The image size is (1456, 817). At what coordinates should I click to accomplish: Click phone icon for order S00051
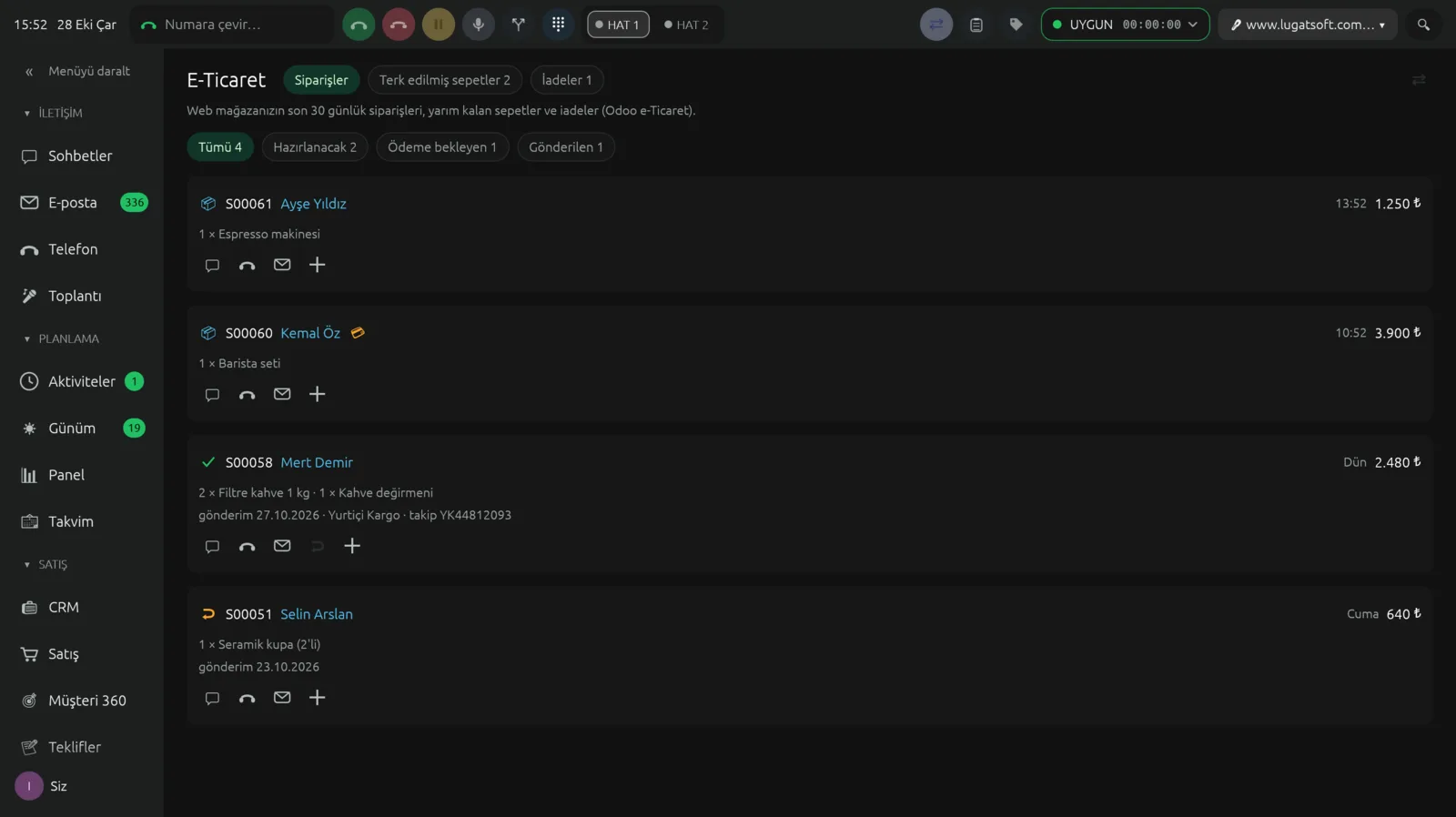point(247,698)
